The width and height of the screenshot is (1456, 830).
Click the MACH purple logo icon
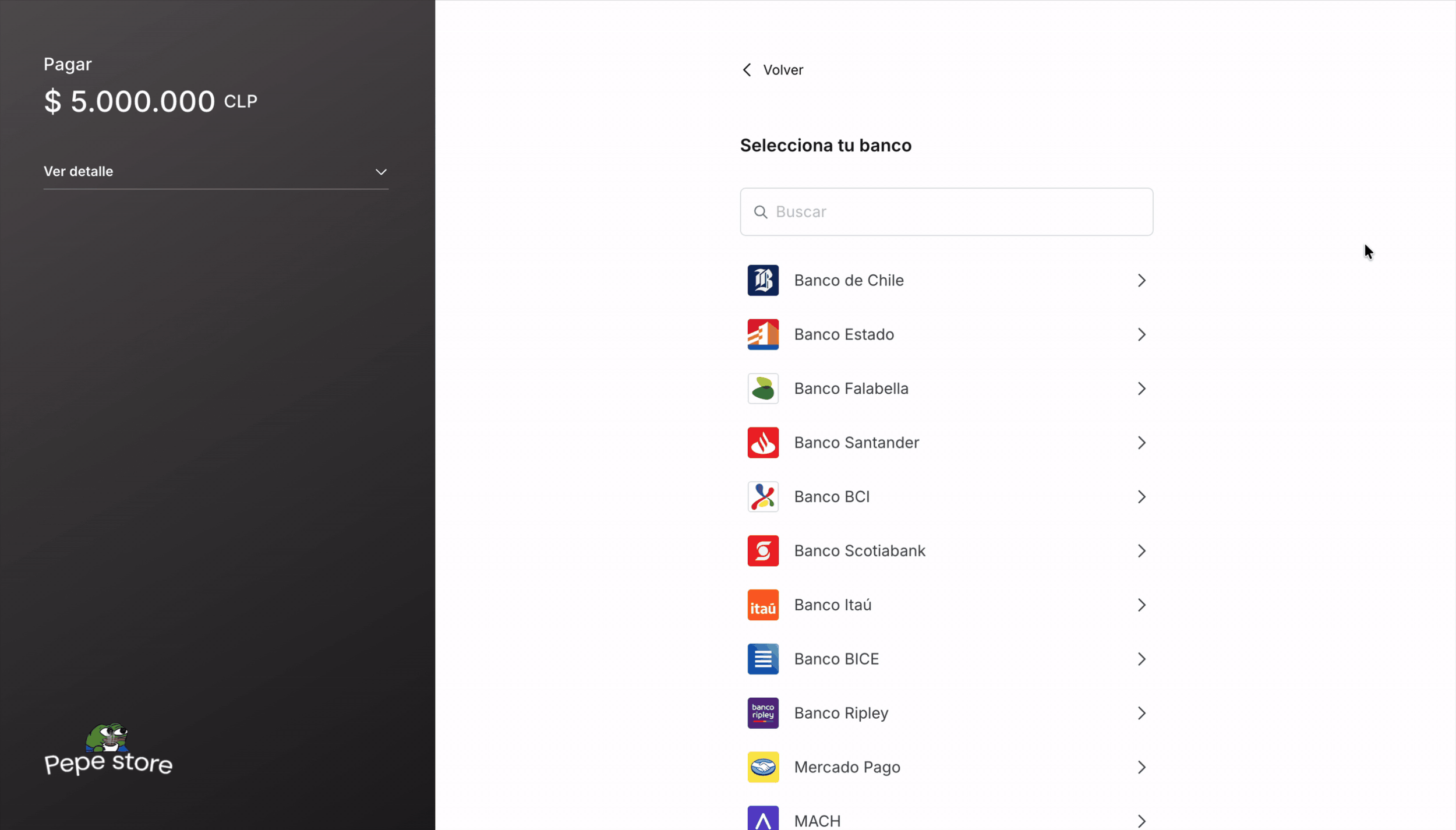(763, 818)
